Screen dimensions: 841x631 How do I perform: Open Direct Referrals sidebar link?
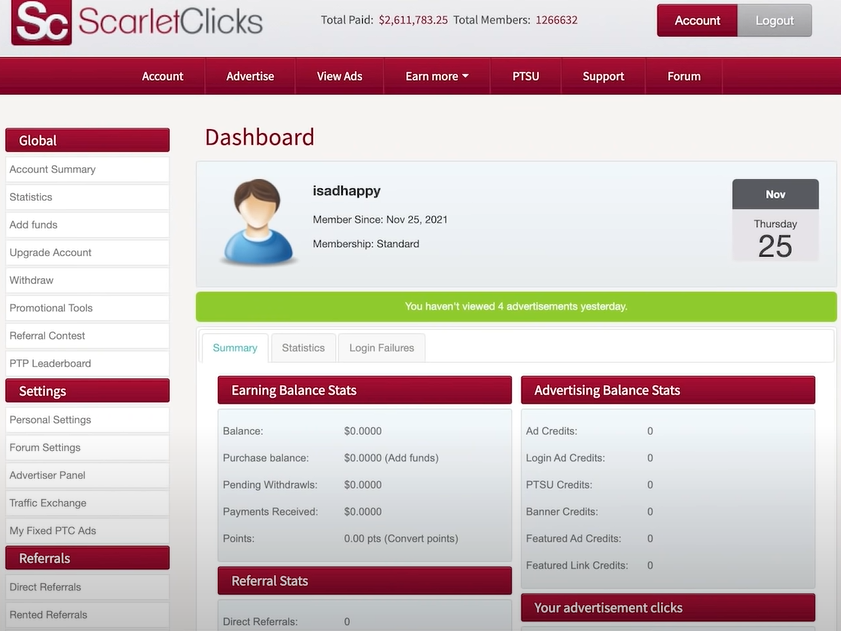pyautogui.click(x=87, y=587)
